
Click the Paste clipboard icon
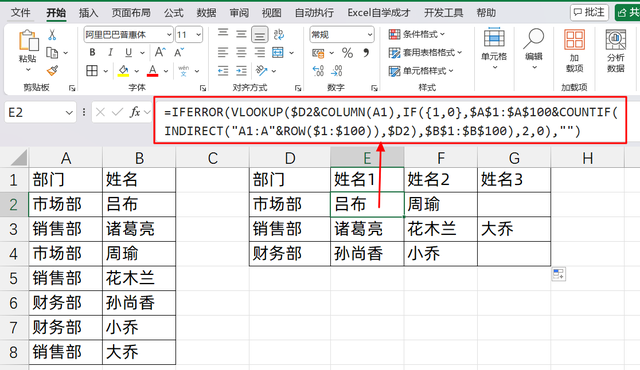click(x=28, y=40)
